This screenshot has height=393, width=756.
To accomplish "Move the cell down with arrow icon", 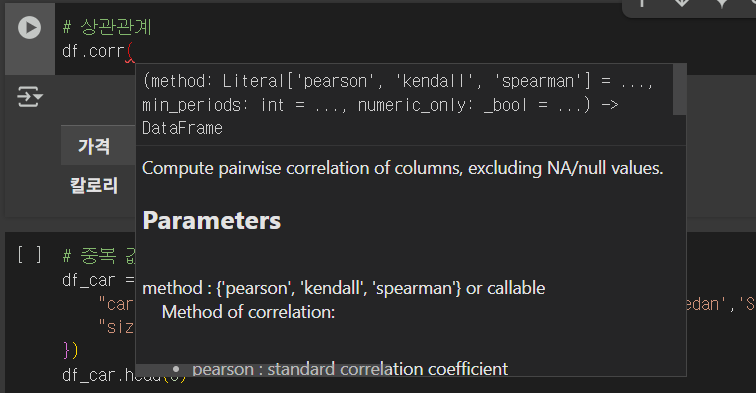I will [682, 3].
